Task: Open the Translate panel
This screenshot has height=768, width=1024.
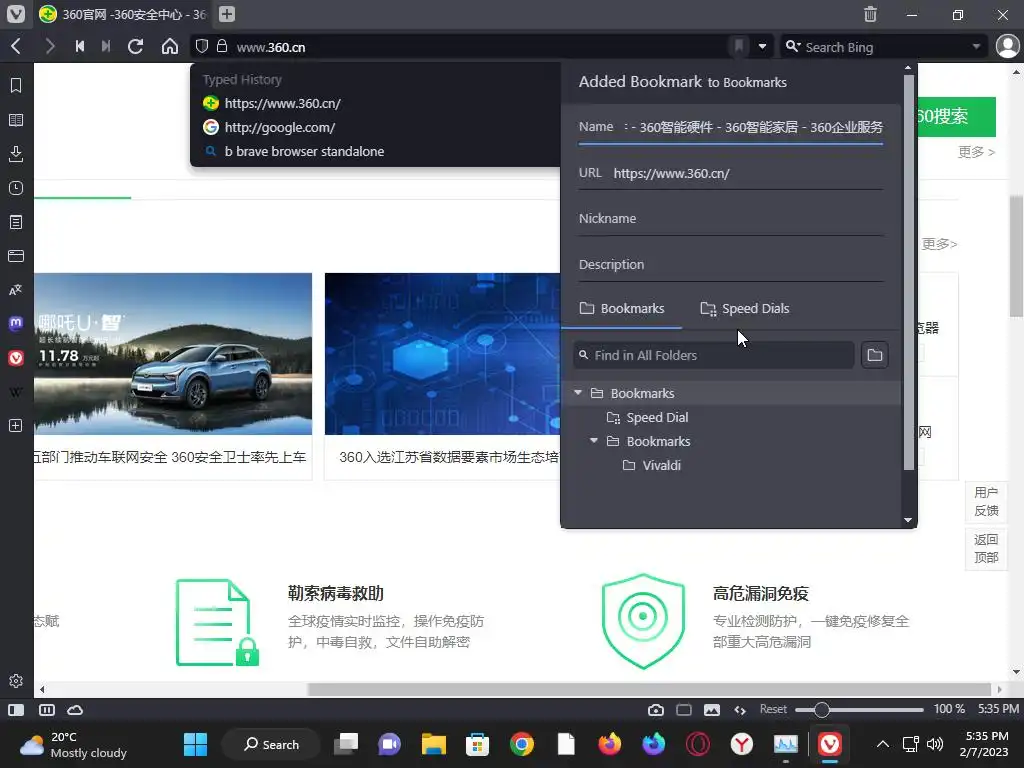Action: coord(16,290)
